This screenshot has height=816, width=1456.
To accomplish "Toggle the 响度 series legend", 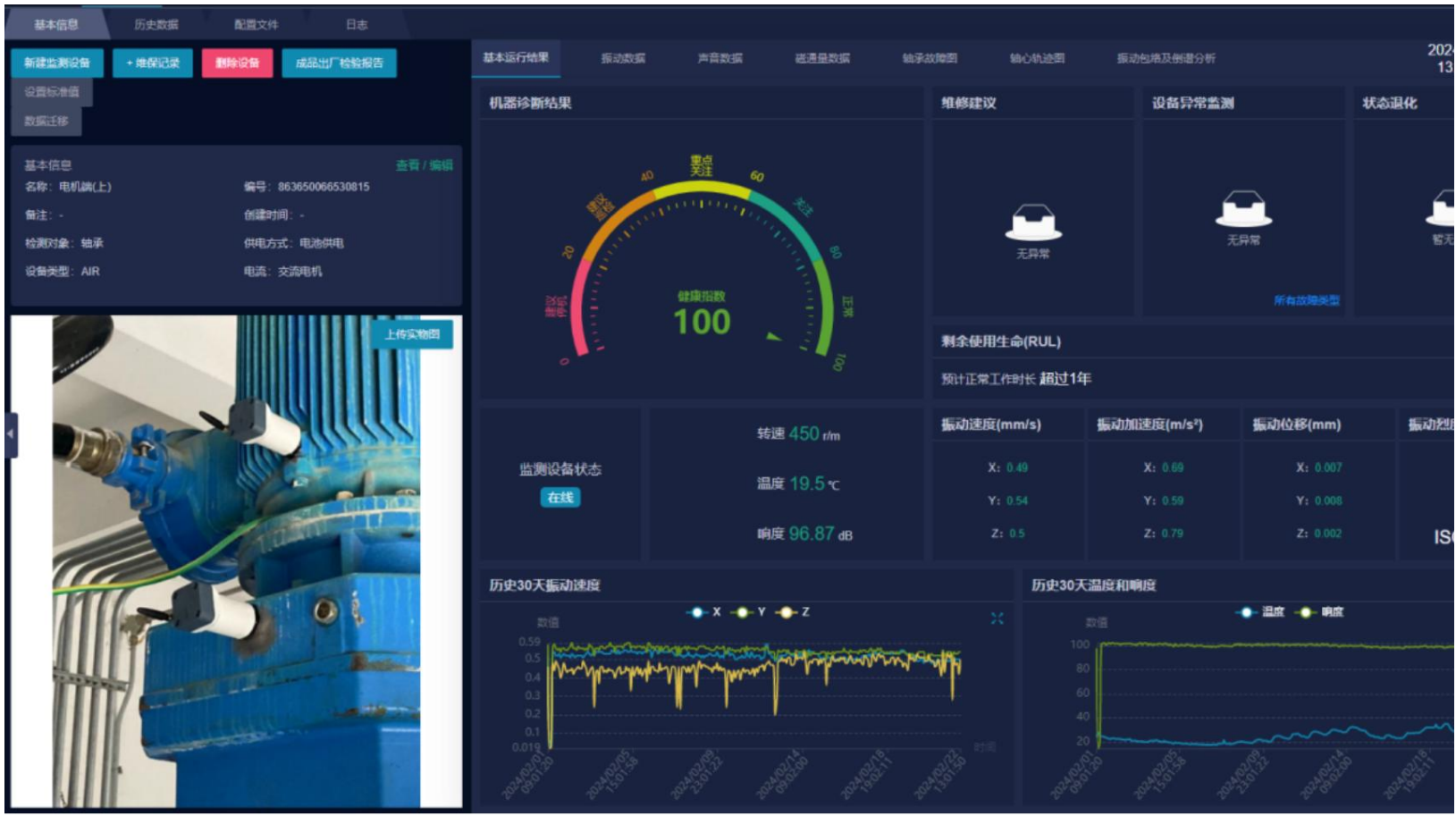I will [1321, 612].
